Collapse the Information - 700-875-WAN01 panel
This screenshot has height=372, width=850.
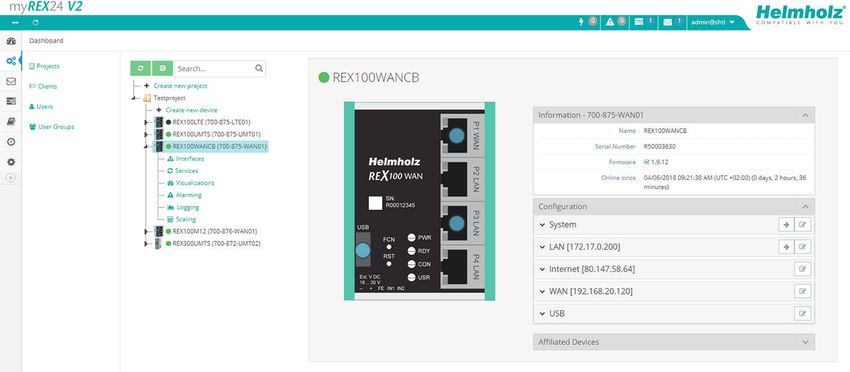click(x=806, y=116)
